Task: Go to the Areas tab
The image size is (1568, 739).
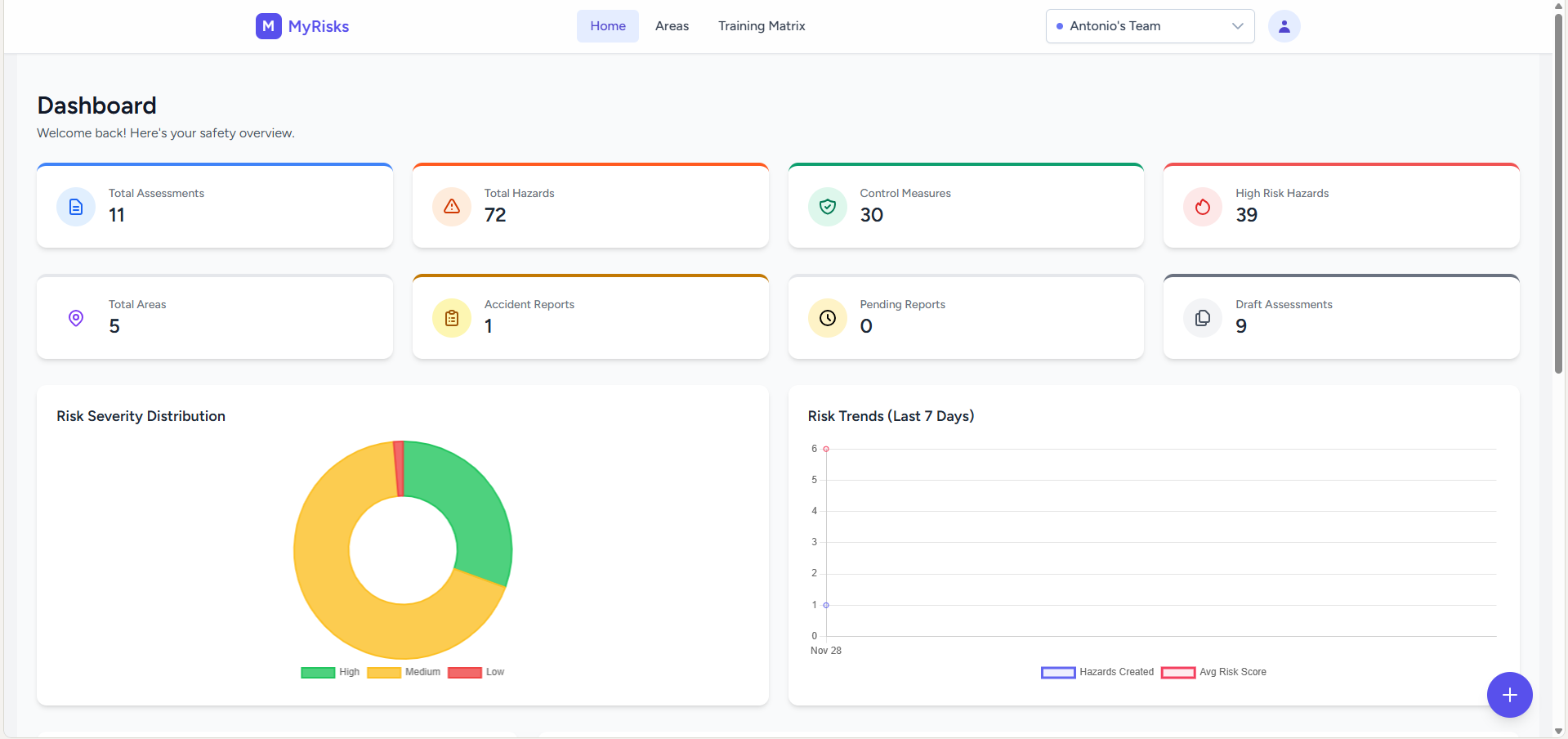Action: 672,26
